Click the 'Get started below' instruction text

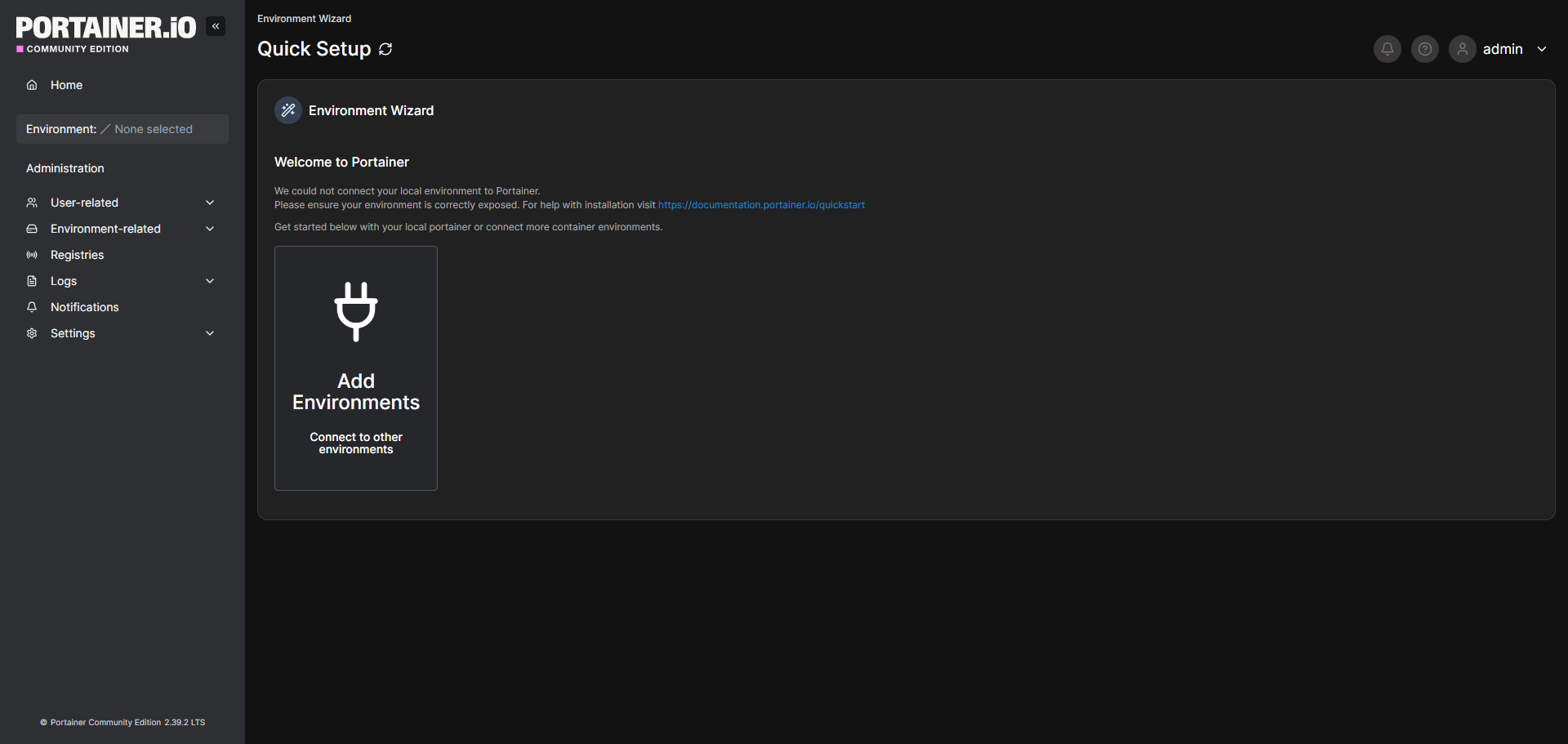point(469,227)
